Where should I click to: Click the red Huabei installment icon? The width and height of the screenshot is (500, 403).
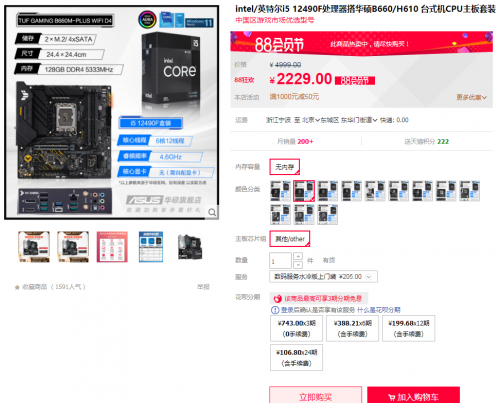pos(278,298)
